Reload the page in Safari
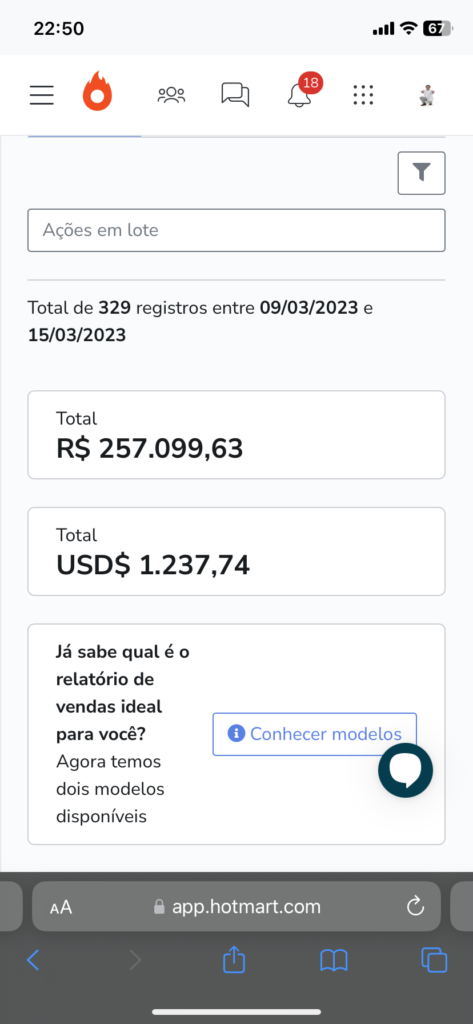 416,906
